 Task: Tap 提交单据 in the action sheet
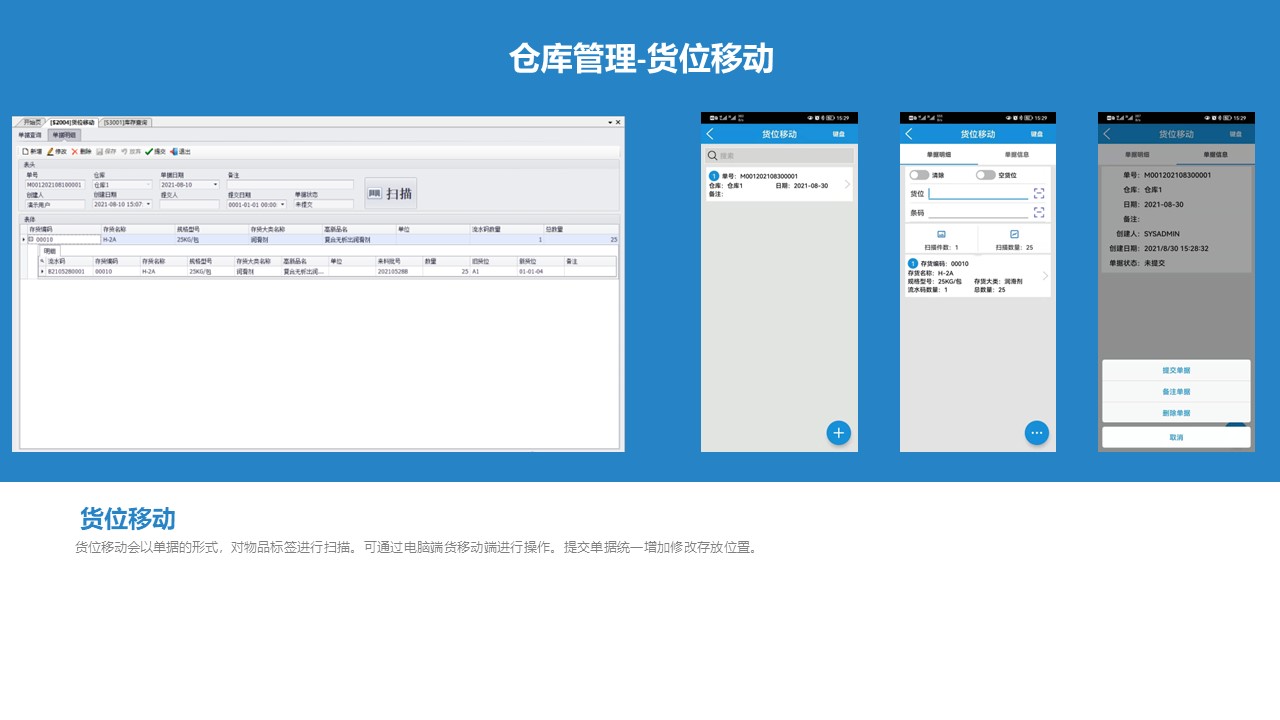point(1176,370)
